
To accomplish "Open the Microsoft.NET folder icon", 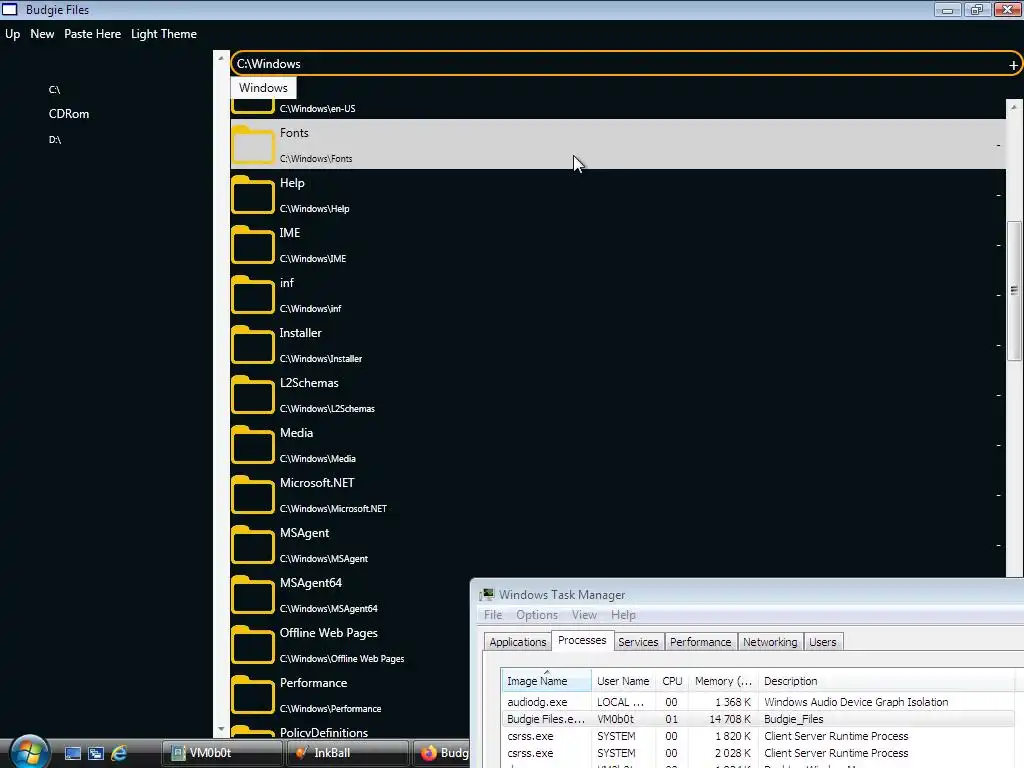I will 253,494.
